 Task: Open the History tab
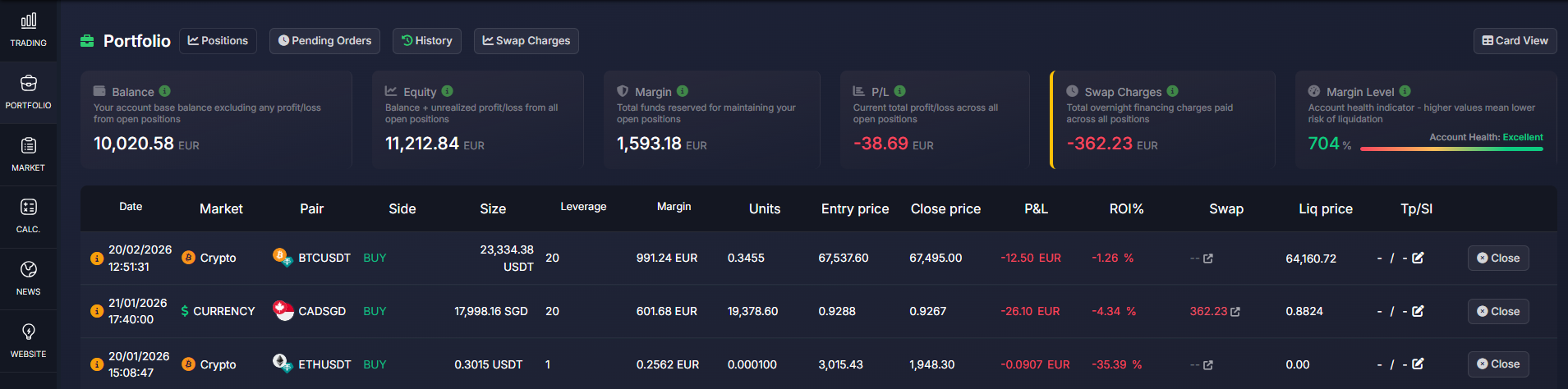(427, 41)
